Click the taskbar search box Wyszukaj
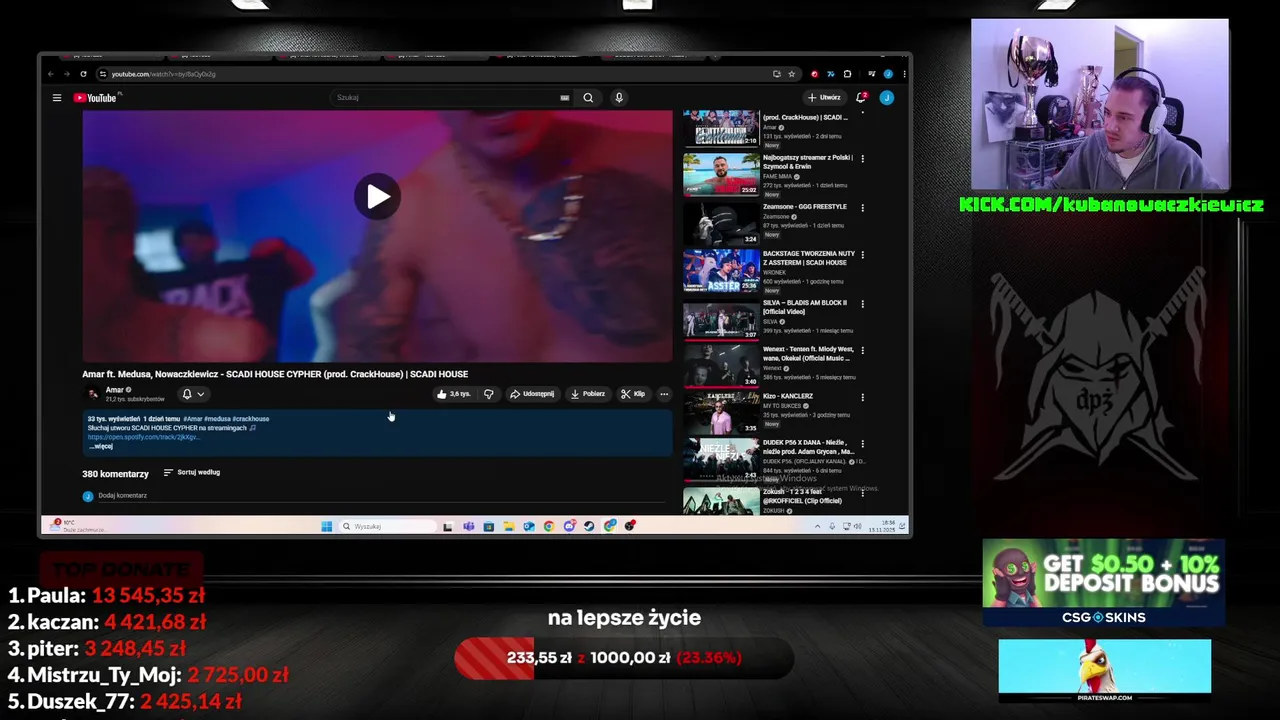 (x=387, y=526)
